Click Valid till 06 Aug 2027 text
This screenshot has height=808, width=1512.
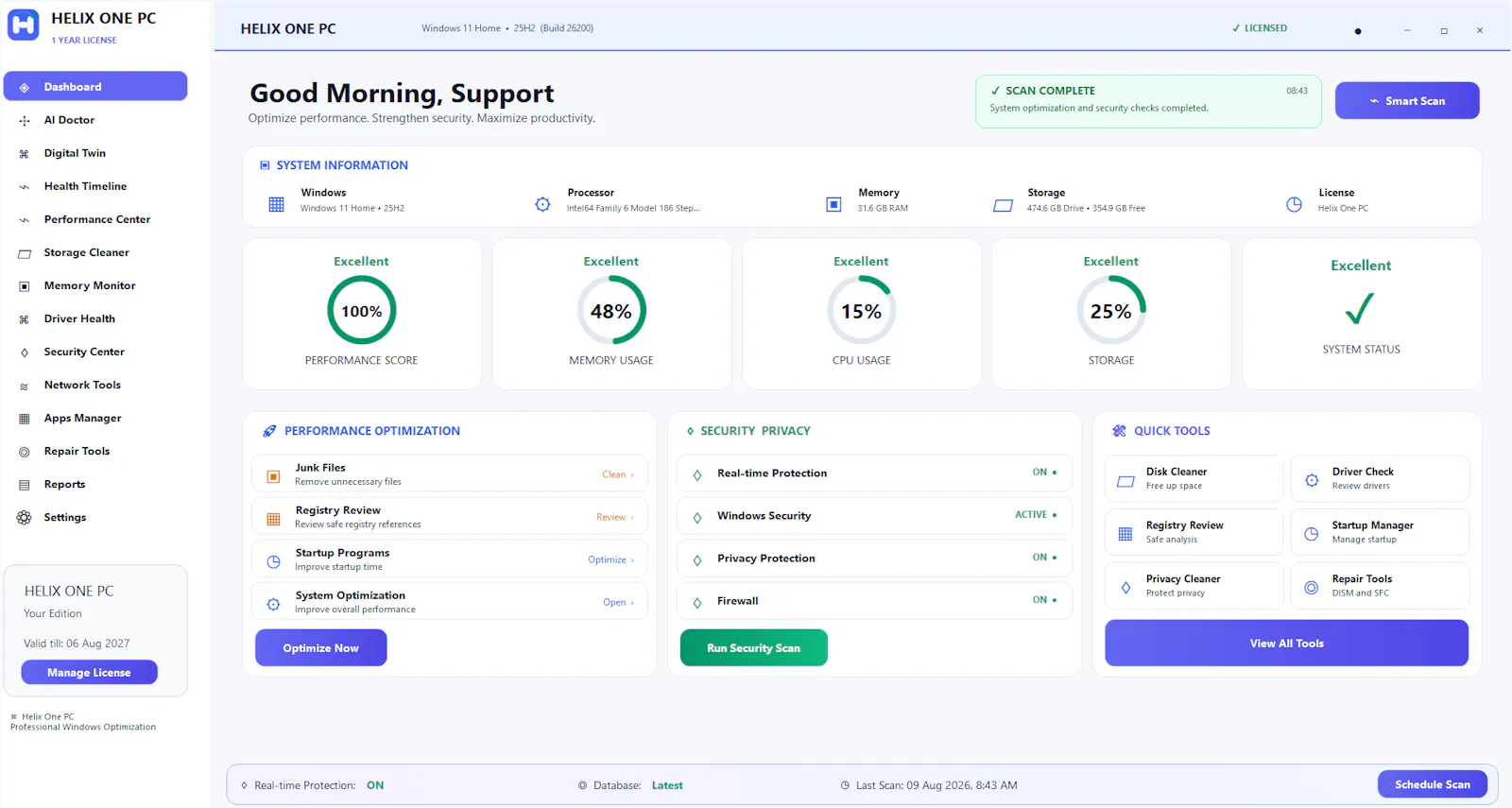(x=77, y=644)
